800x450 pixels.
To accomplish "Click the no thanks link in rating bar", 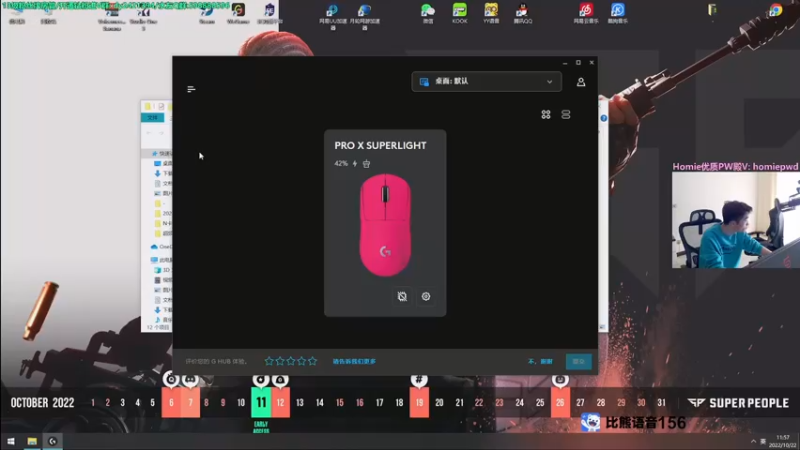I will (x=540, y=361).
